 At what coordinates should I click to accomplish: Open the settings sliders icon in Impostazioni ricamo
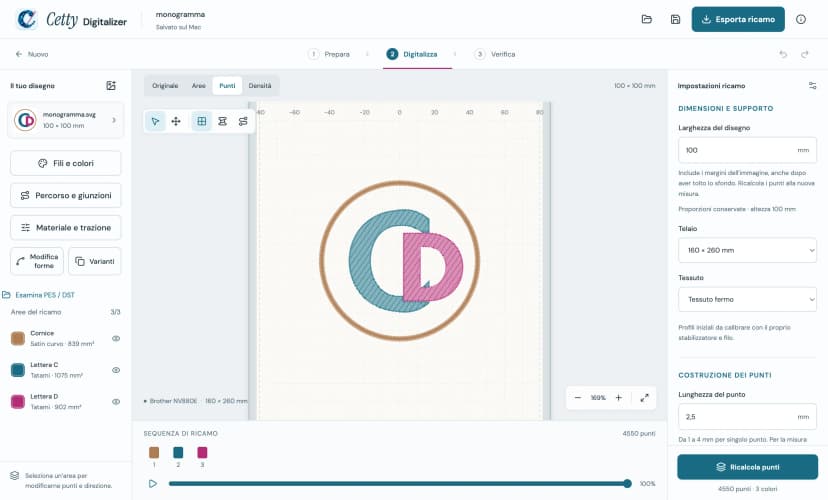813,86
